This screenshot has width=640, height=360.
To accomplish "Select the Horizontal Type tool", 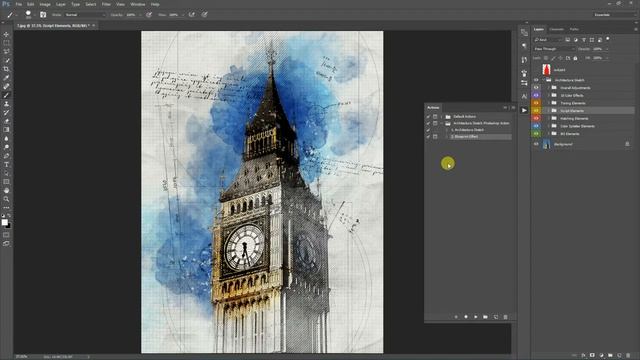I will [x=6, y=164].
